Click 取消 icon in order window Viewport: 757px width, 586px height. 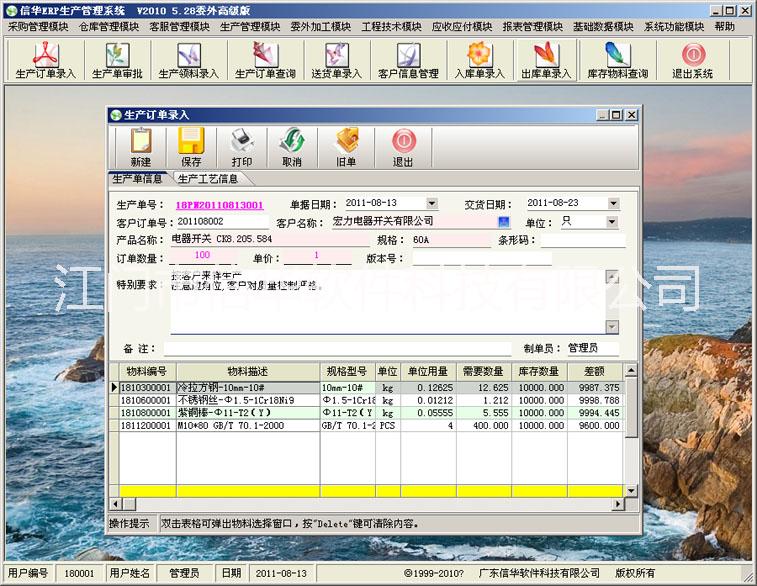tap(292, 147)
